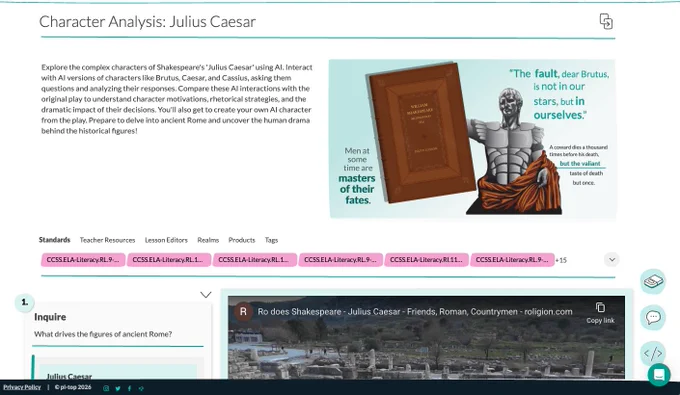Open the Lesson Editors tab

166,240
